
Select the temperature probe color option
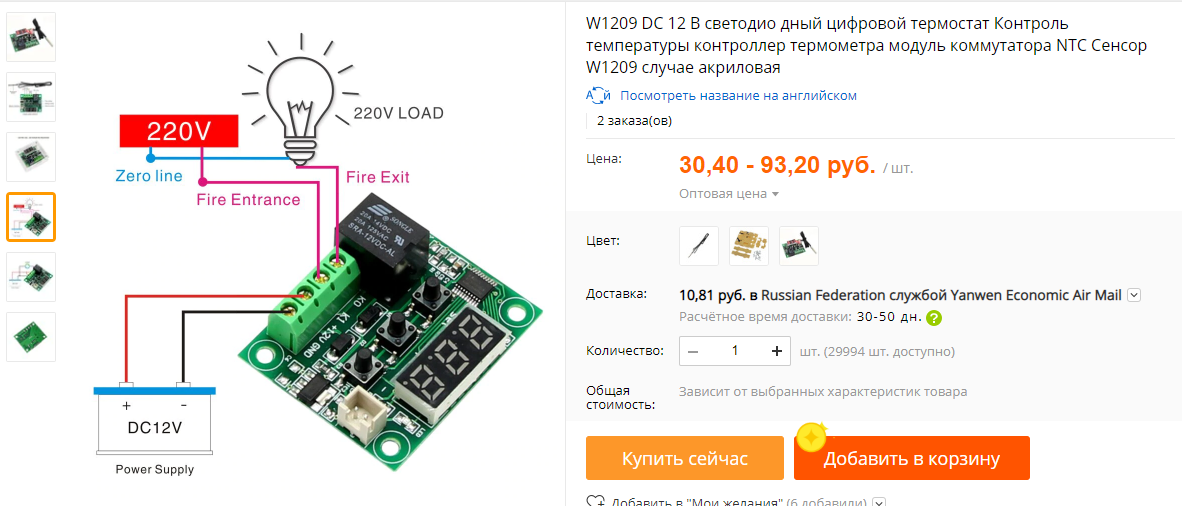699,246
